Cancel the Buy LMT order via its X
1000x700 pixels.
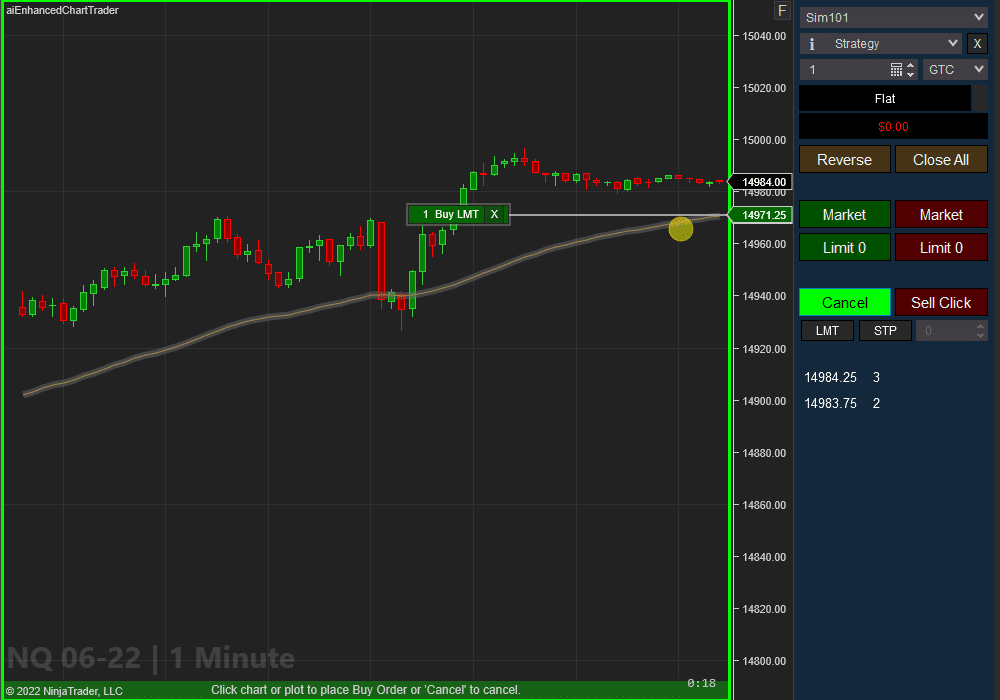coord(494,214)
